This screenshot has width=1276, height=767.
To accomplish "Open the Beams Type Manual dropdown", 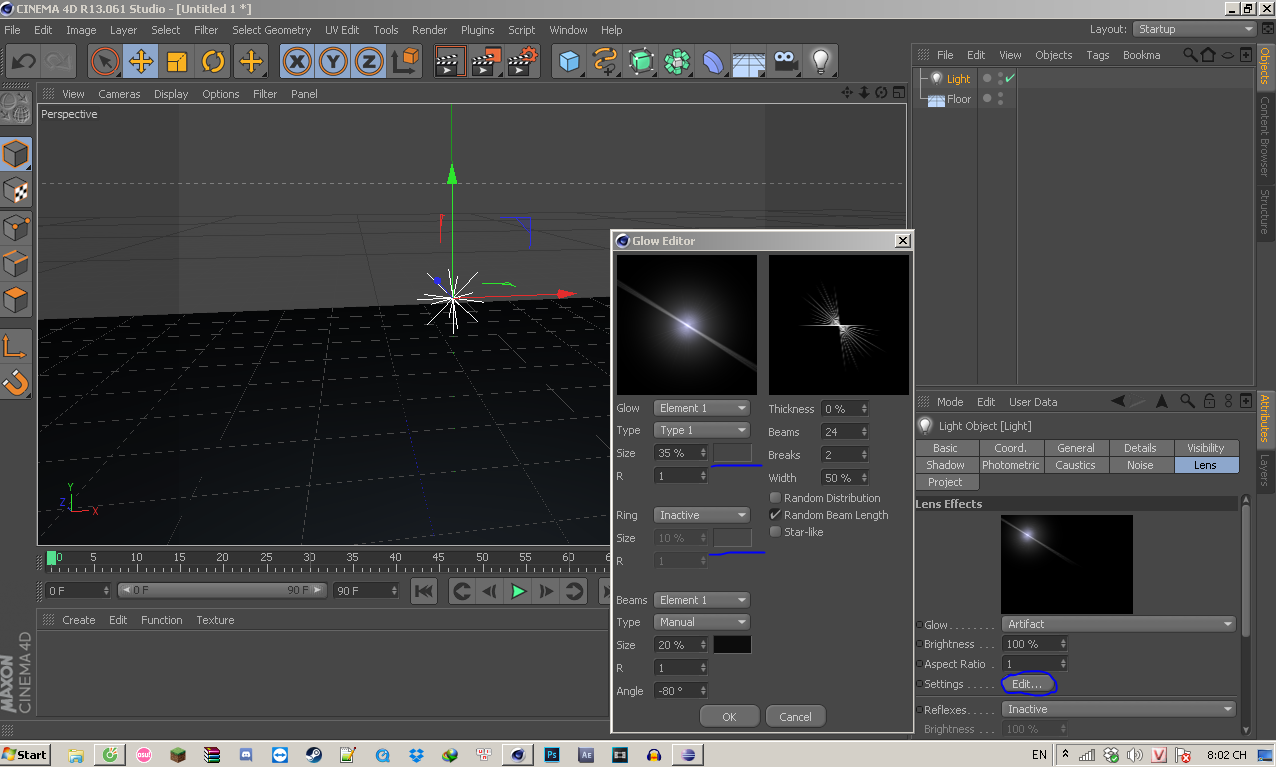I will pos(701,622).
